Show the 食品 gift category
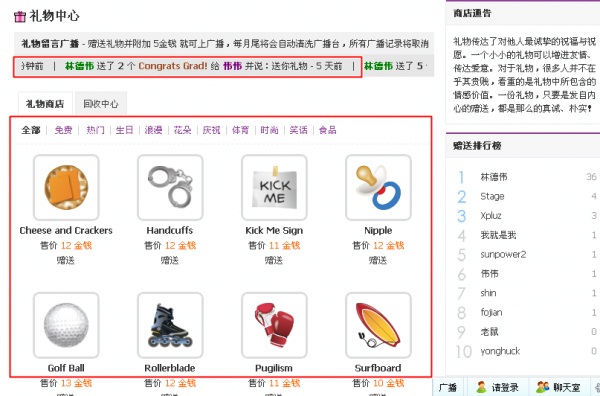 click(328, 130)
